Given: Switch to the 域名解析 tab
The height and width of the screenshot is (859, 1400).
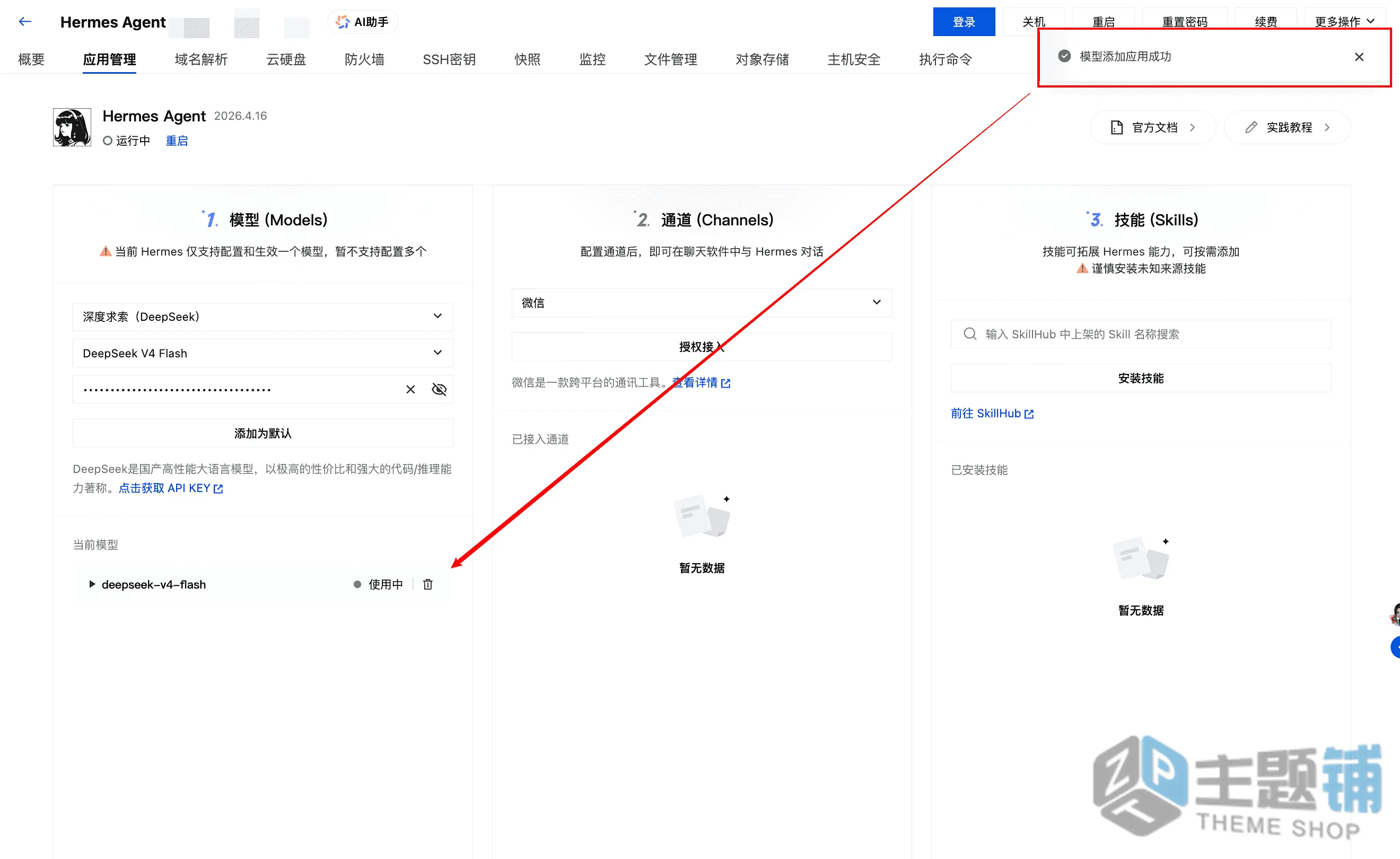Looking at the screenshot, I should click(201, 59).
